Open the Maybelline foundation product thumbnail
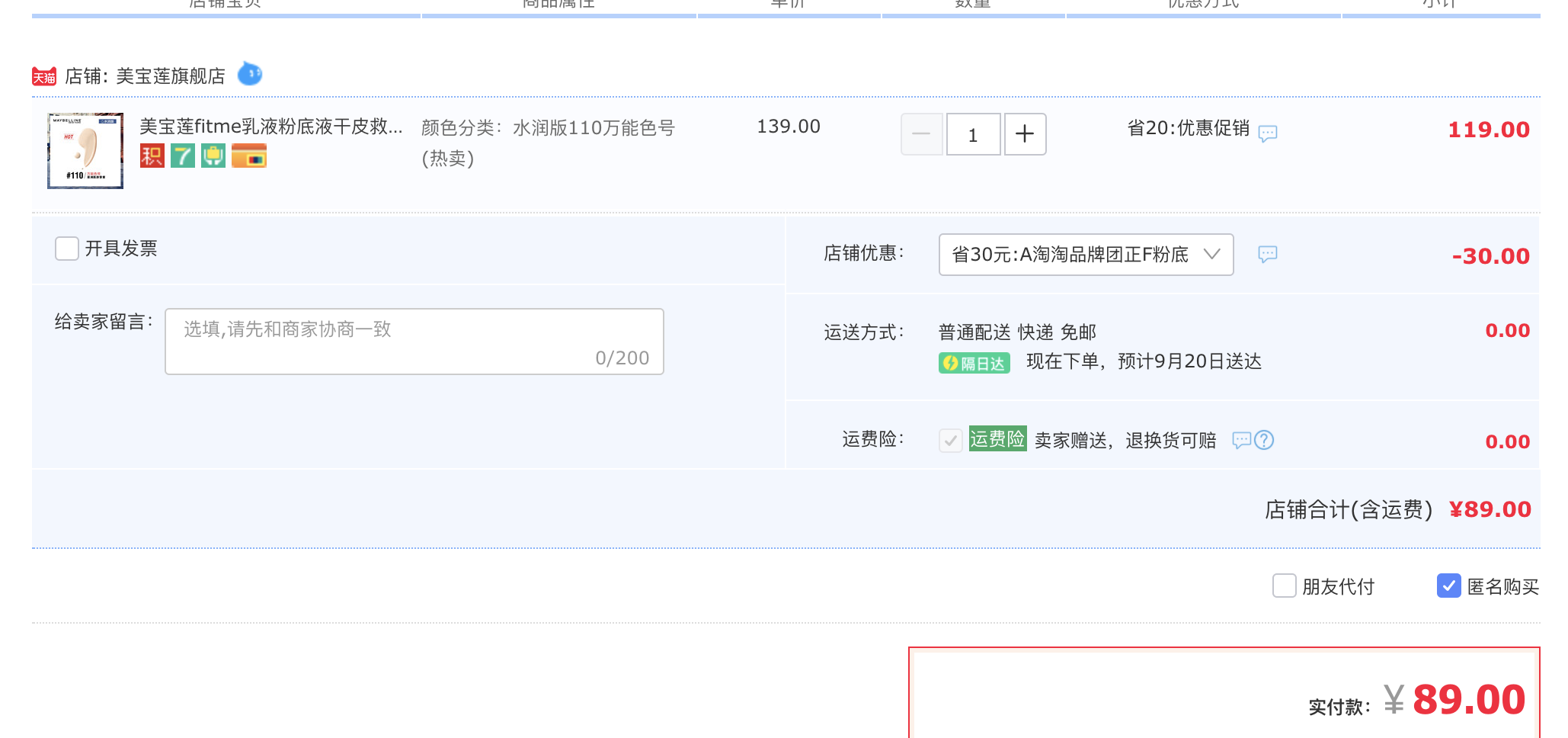Viewport: 1568px width, 738px height. [85, 151]
